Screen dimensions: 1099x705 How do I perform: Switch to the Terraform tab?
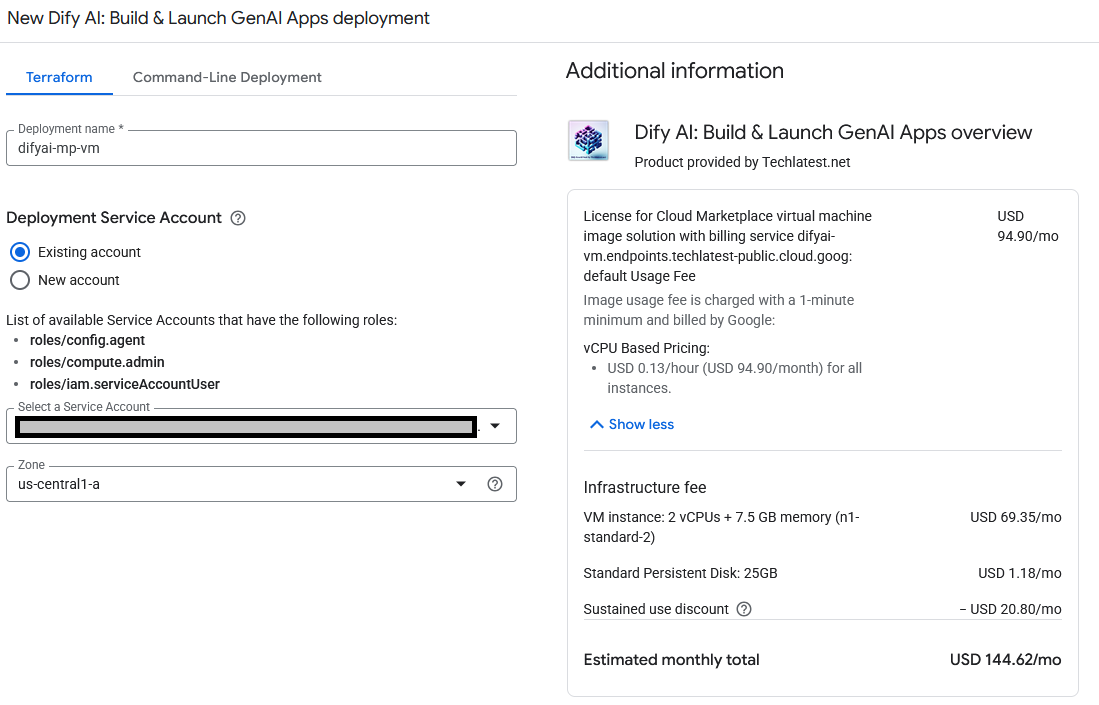click(x=59, y=77)
